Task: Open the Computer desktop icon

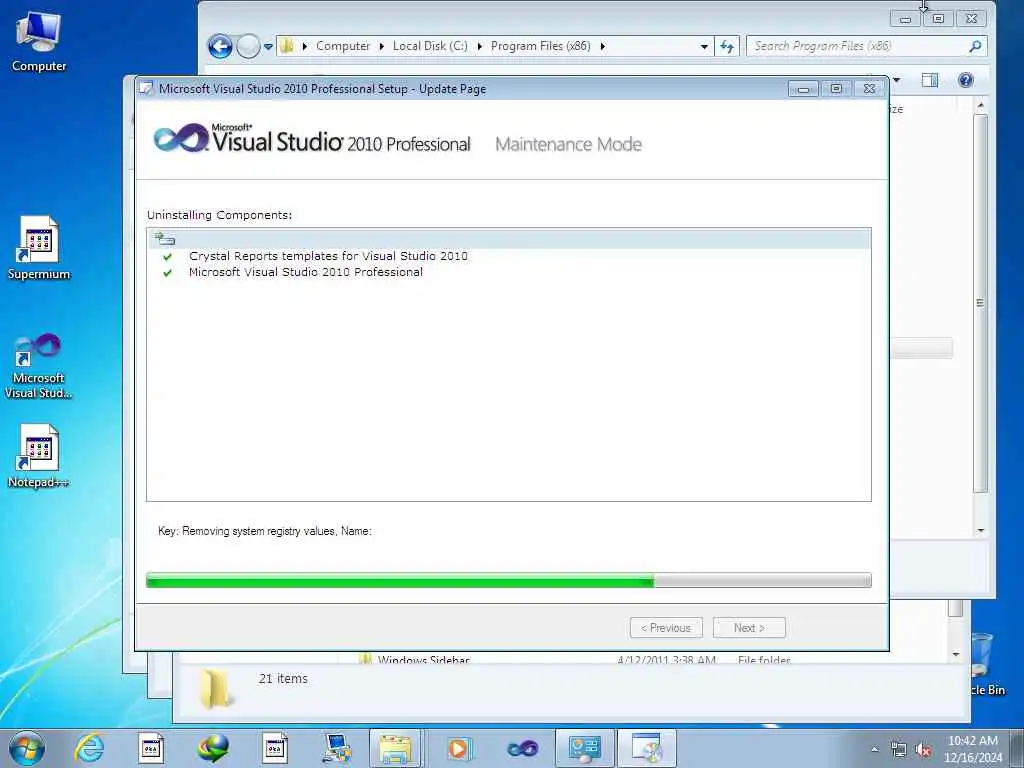Action: click(39, 42)
